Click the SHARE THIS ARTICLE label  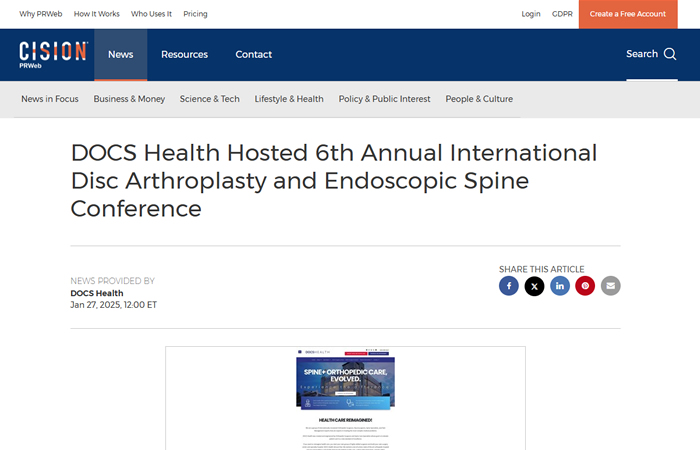click(x=542, y=269)
